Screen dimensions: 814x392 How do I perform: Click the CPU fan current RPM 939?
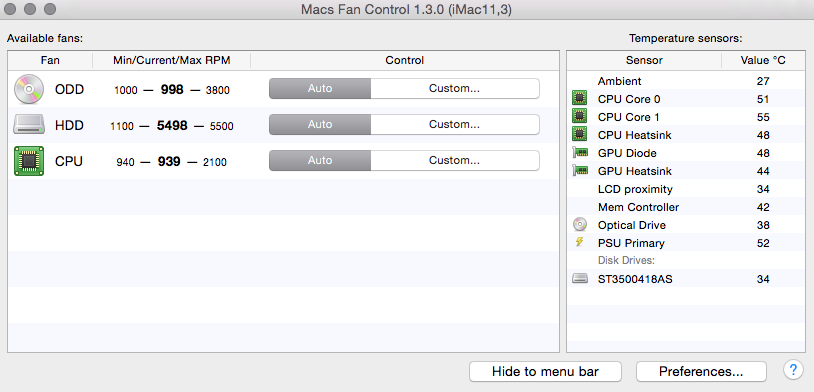pos(169,161)
